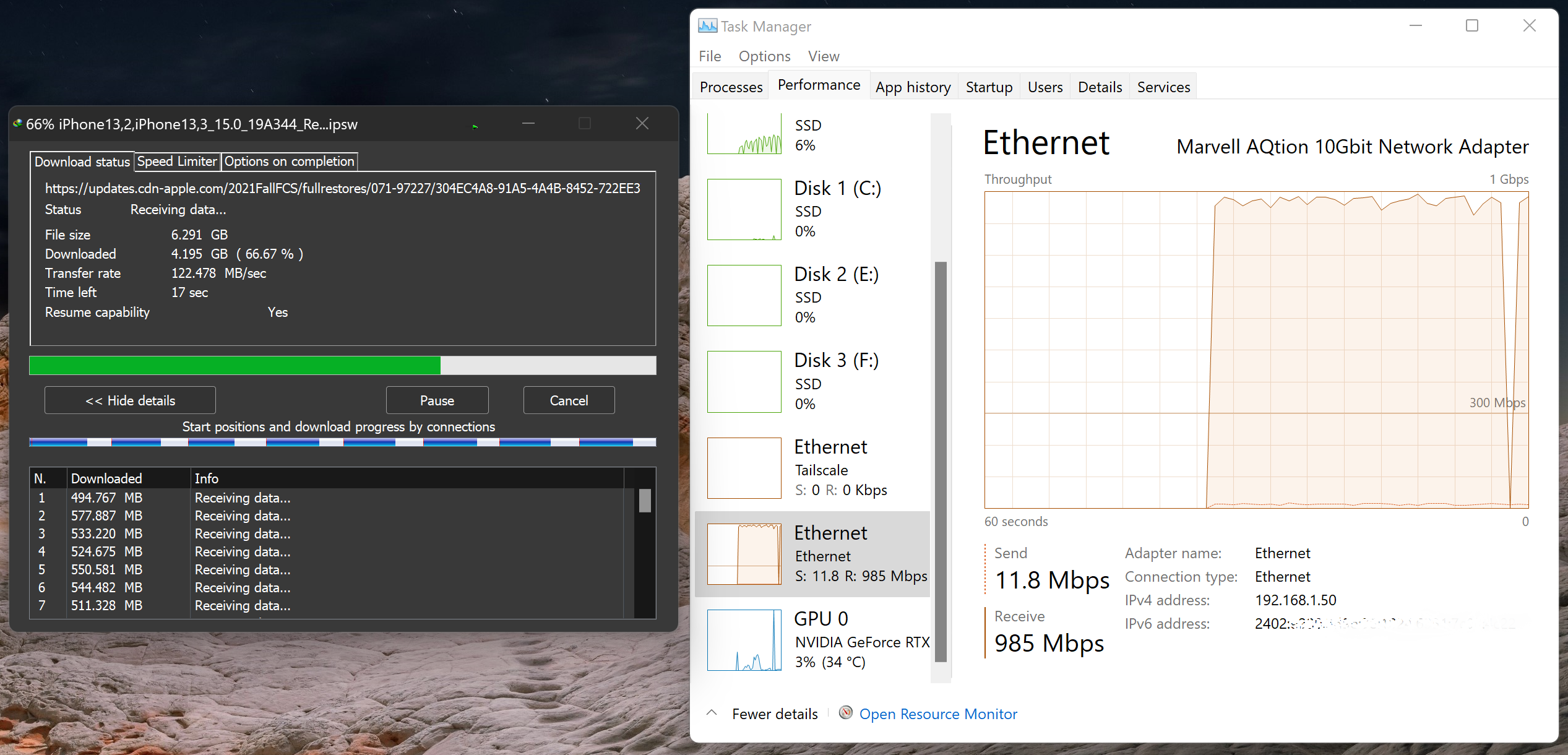Click the Open Resource Monitor icon
Screen dimensions: 1568x755
[x=845, y=713]
